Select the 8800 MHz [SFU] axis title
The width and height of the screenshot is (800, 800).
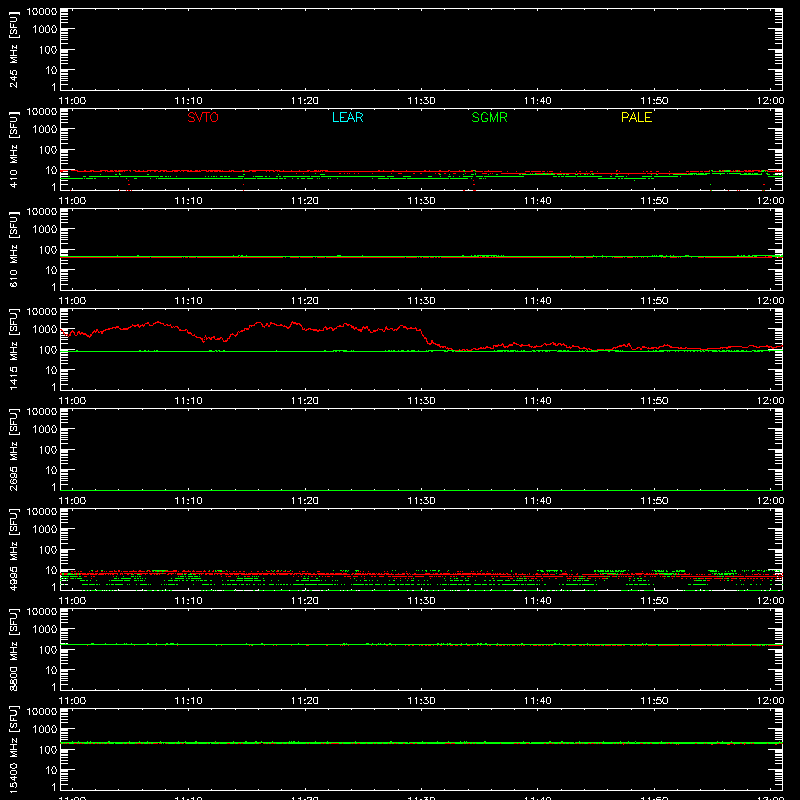(x=13, y=649)
